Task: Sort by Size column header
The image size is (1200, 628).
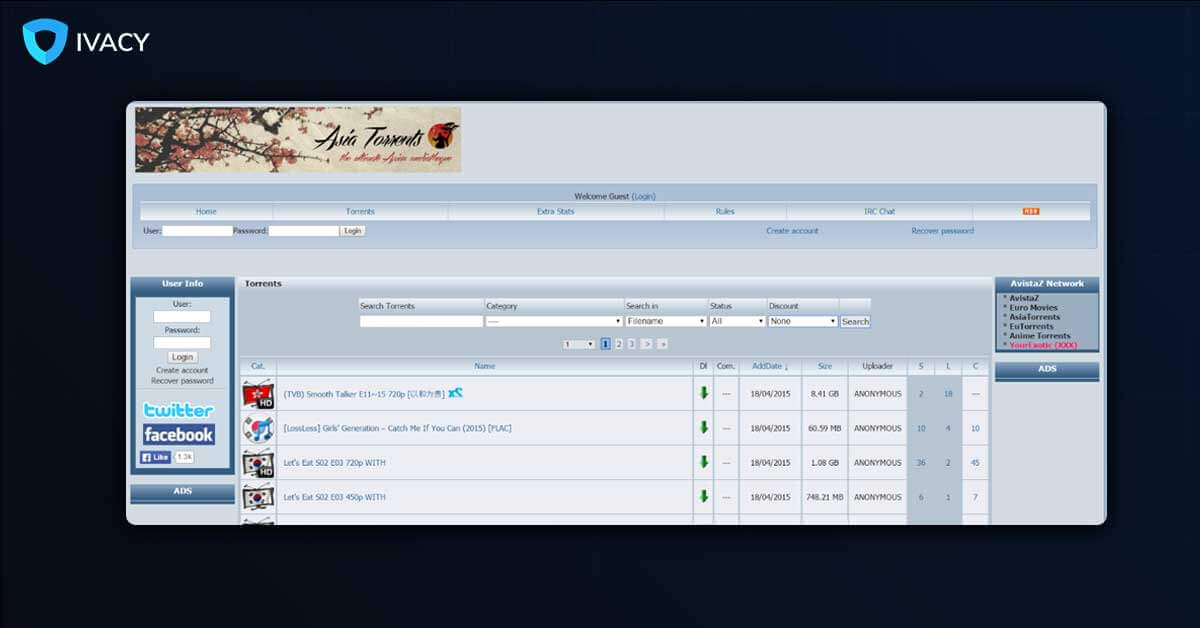Action: [824, 366]
